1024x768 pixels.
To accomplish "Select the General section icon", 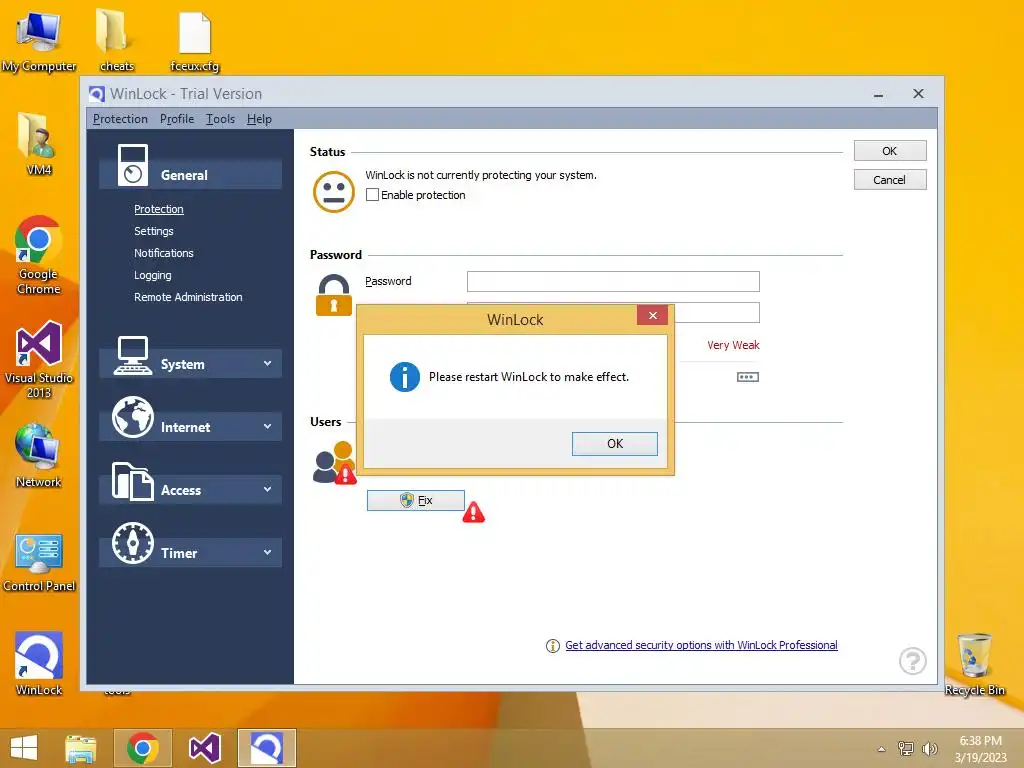I will (x=133, y=165).
